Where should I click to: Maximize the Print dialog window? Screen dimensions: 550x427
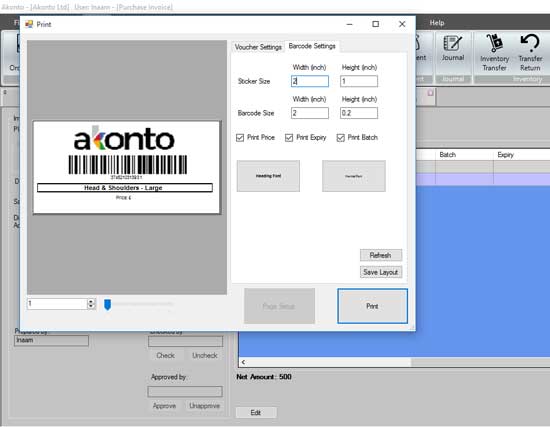pyautogui.click(x=375, y=24)
